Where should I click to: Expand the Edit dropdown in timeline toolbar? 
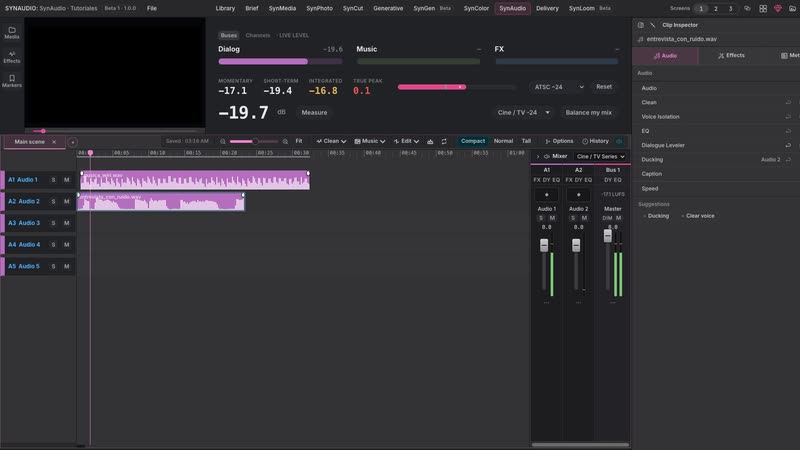pyautogui.click(x=406, y=141)
